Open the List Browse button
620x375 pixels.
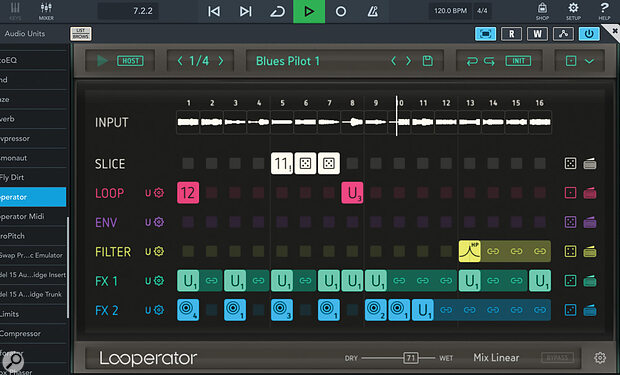coord(81,34)
